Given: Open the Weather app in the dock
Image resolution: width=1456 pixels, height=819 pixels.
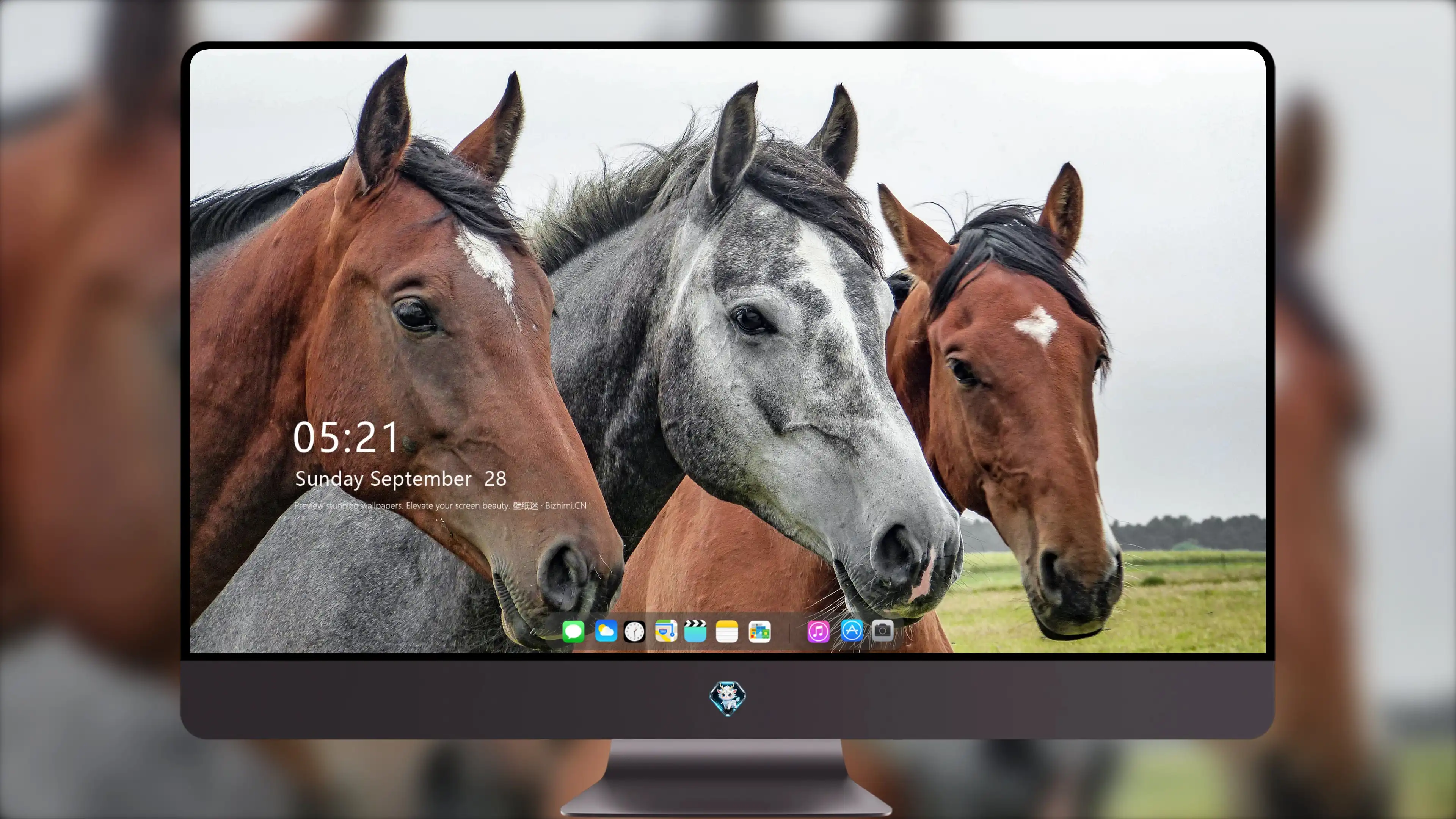Looking at the screenshot, I should coord(606,631).
